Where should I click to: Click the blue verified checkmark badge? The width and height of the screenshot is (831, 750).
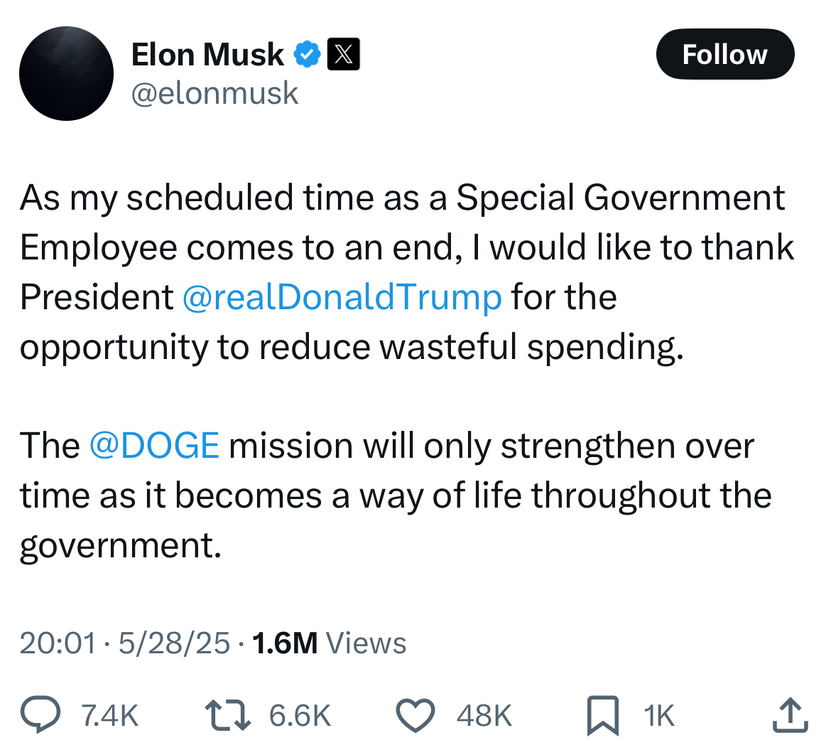(x=307, y=55)
